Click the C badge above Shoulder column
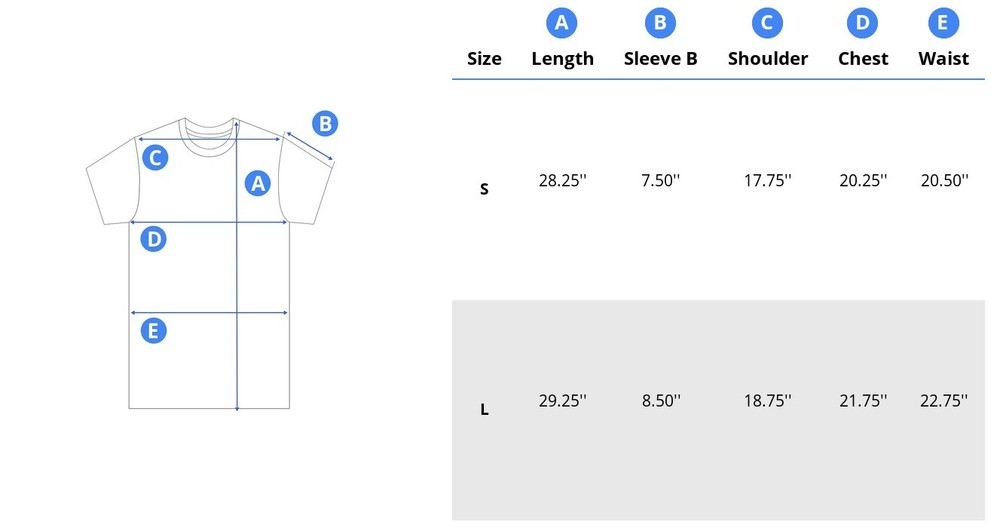Image resolution: width=1000 pixels, height=528 pixels. click(767, 23)
